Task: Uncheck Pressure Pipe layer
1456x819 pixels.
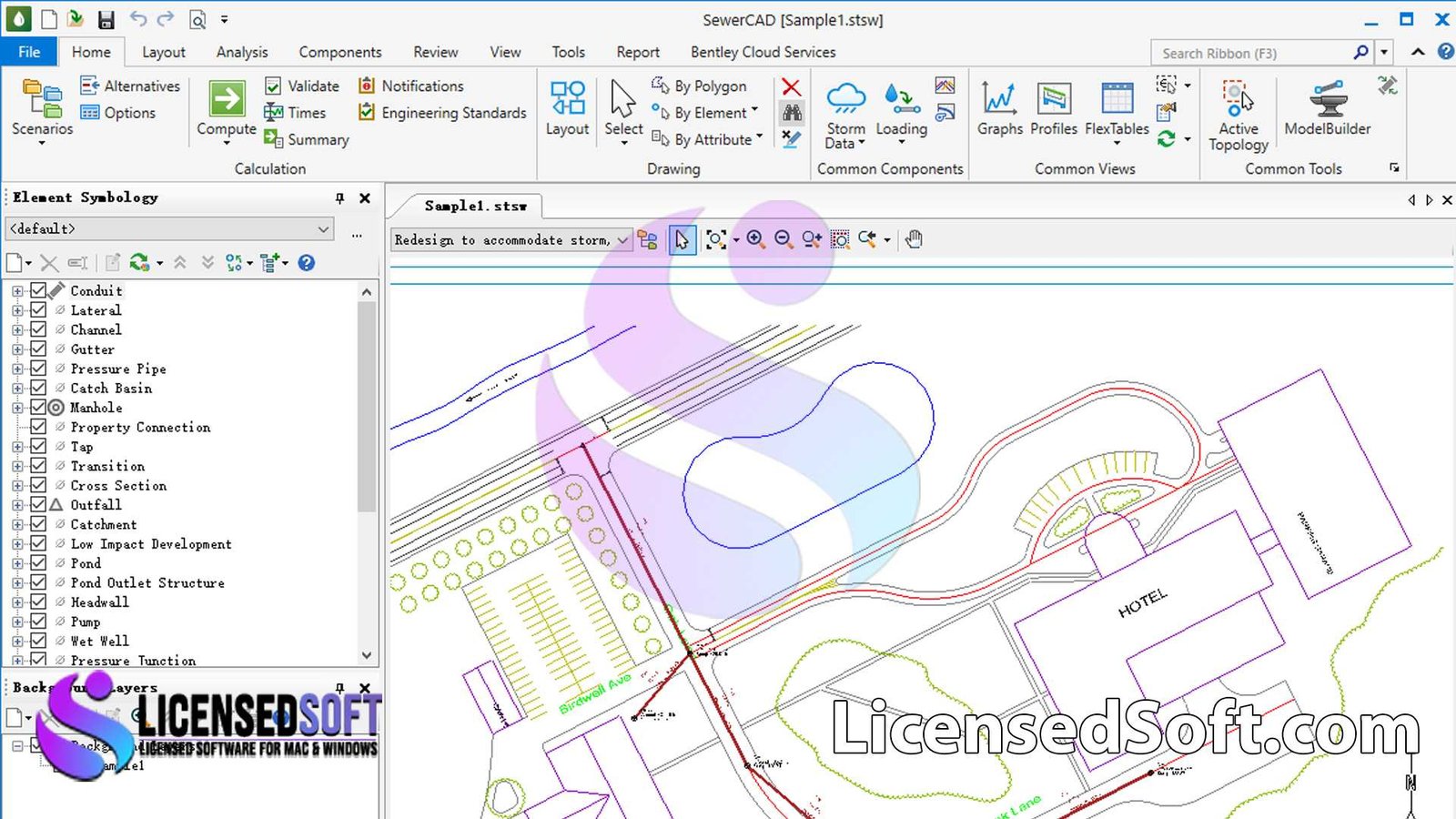Action: point(38,369)
